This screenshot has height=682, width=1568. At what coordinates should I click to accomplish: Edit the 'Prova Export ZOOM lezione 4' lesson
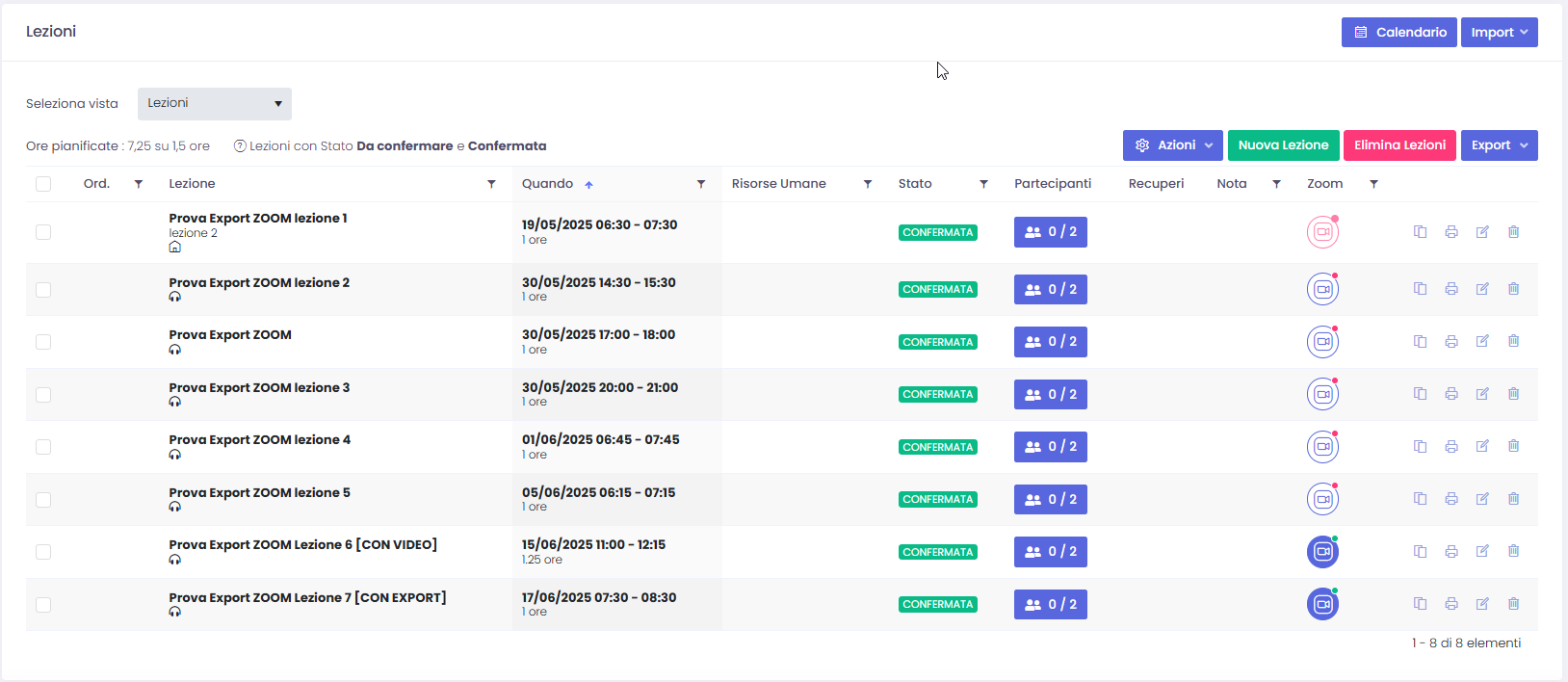[1482, 447]
